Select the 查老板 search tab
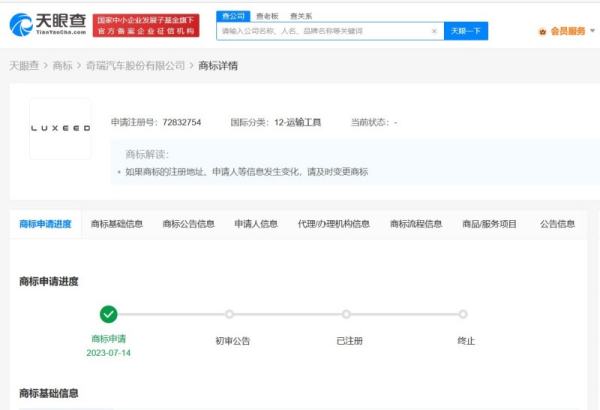This screenshot has width=600, height=410. pos(267,16)
